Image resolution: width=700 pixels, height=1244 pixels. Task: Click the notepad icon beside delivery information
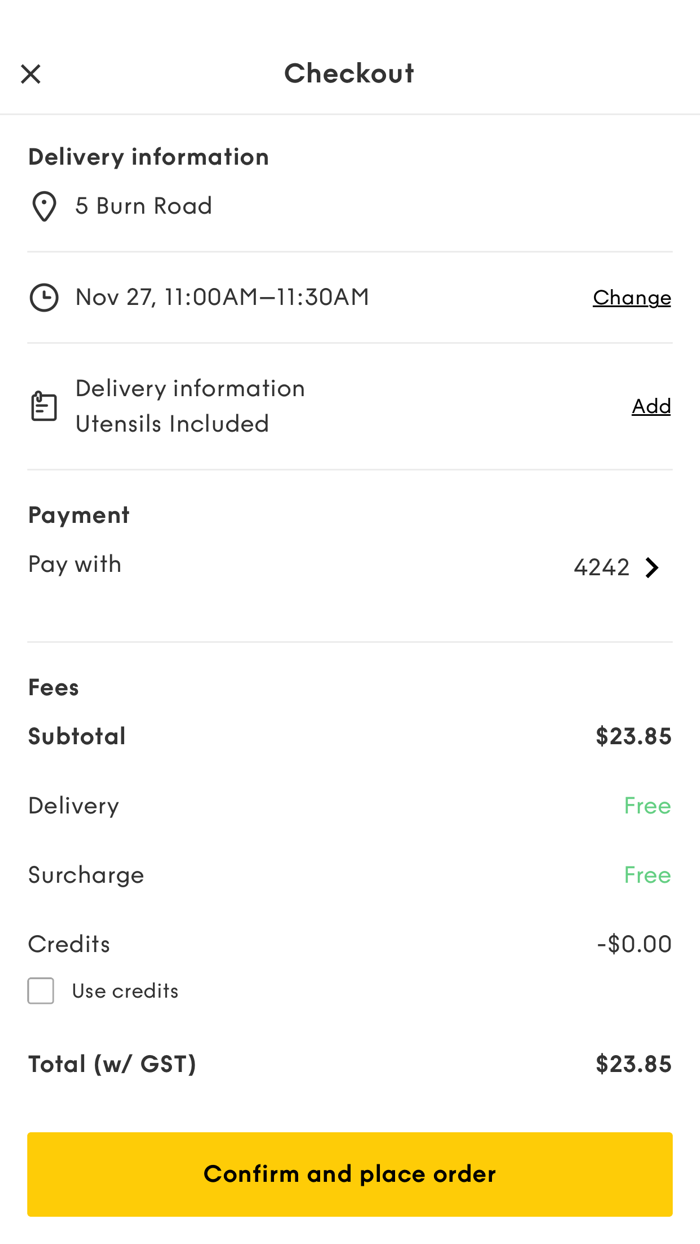click(43, 405)
